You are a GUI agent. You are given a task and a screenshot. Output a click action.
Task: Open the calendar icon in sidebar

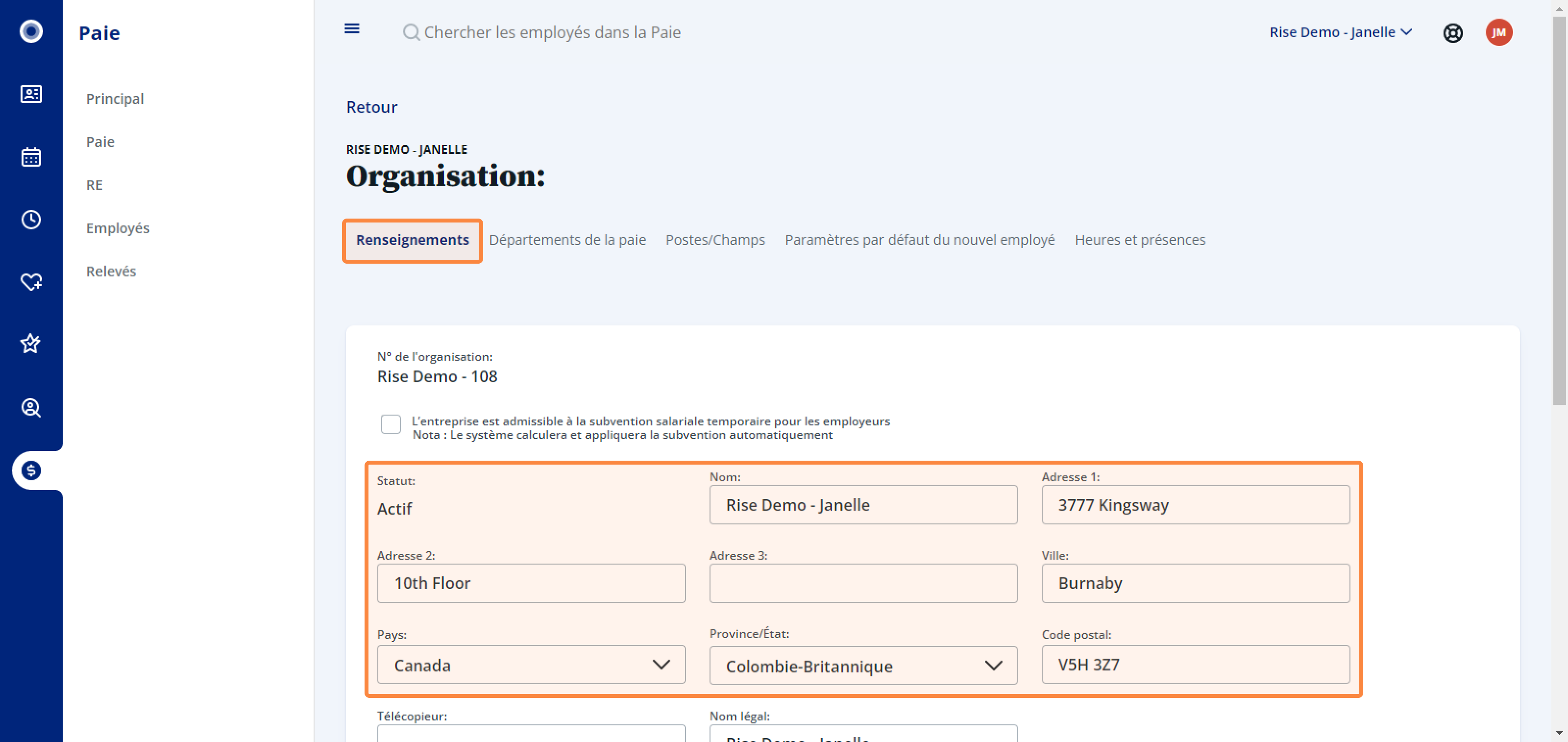point(31,157)
